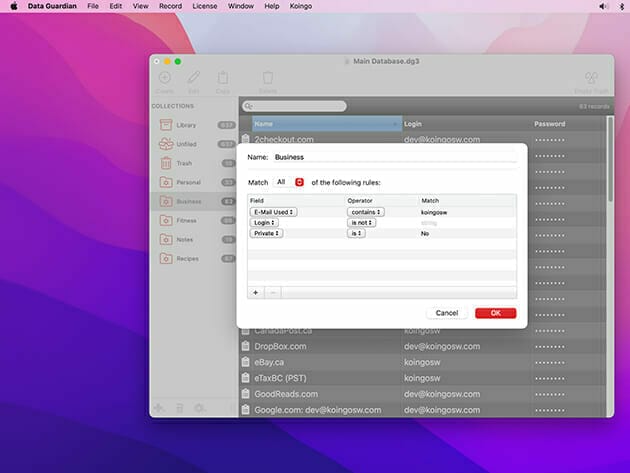
Task: Expand the 'contains' operator dropdown
Action: click(x=365, y=212)
